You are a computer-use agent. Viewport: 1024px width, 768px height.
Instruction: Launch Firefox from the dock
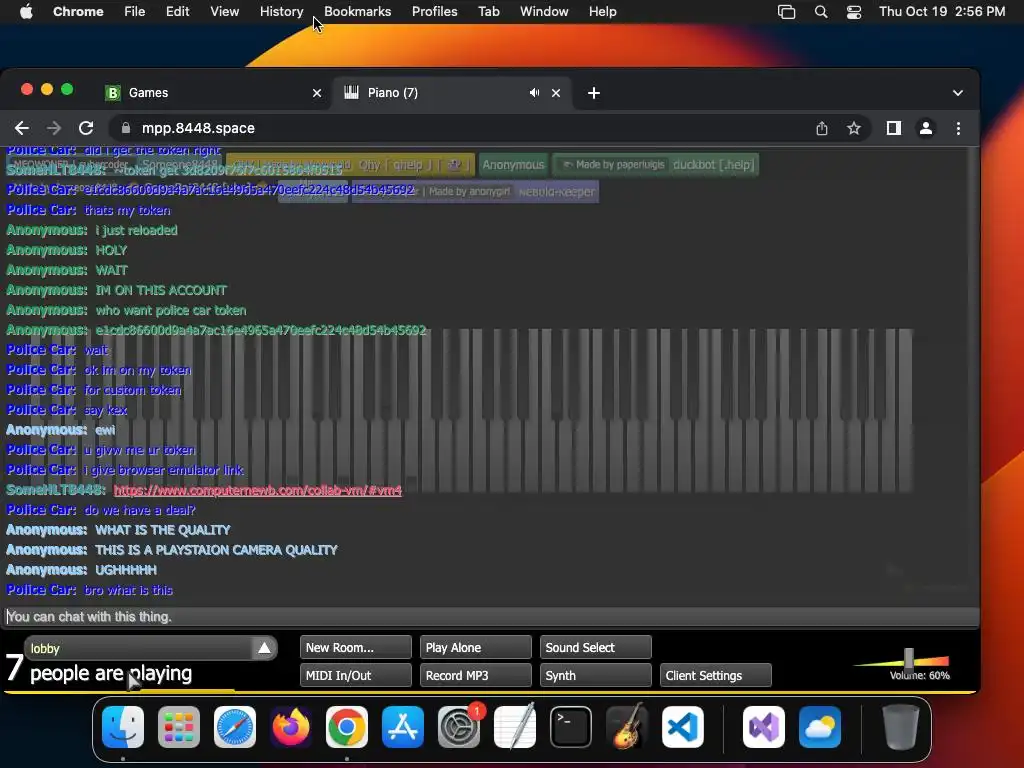click(291, 726)
